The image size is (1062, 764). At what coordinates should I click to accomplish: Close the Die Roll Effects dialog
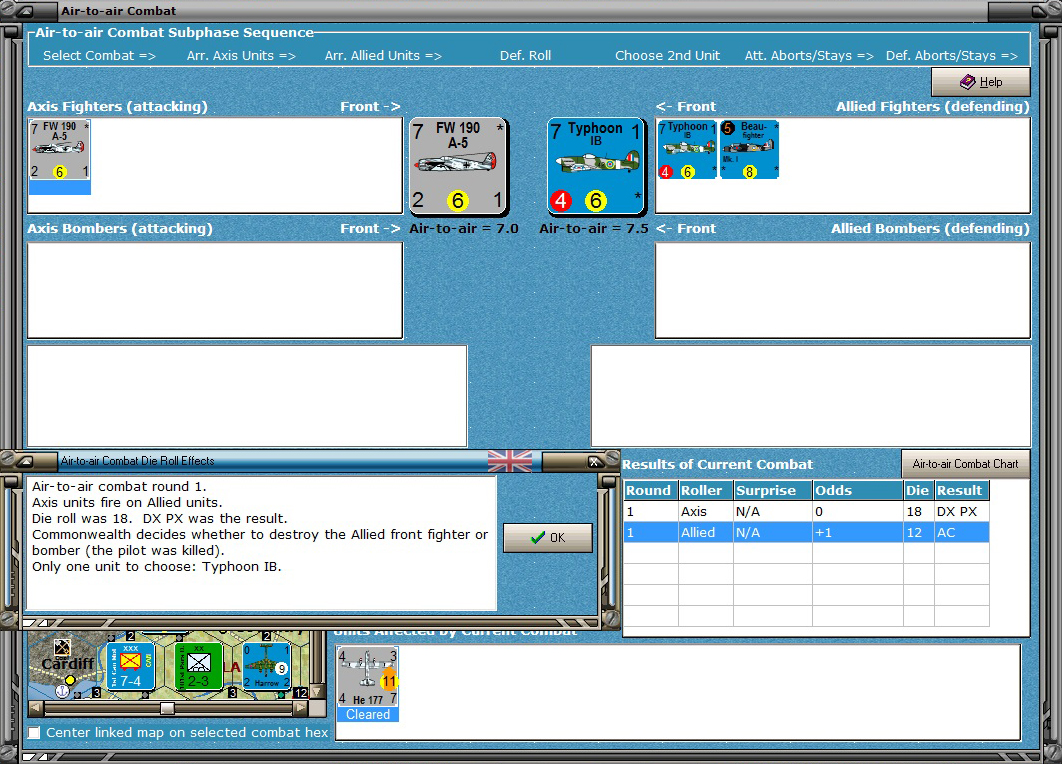(594, 462)
